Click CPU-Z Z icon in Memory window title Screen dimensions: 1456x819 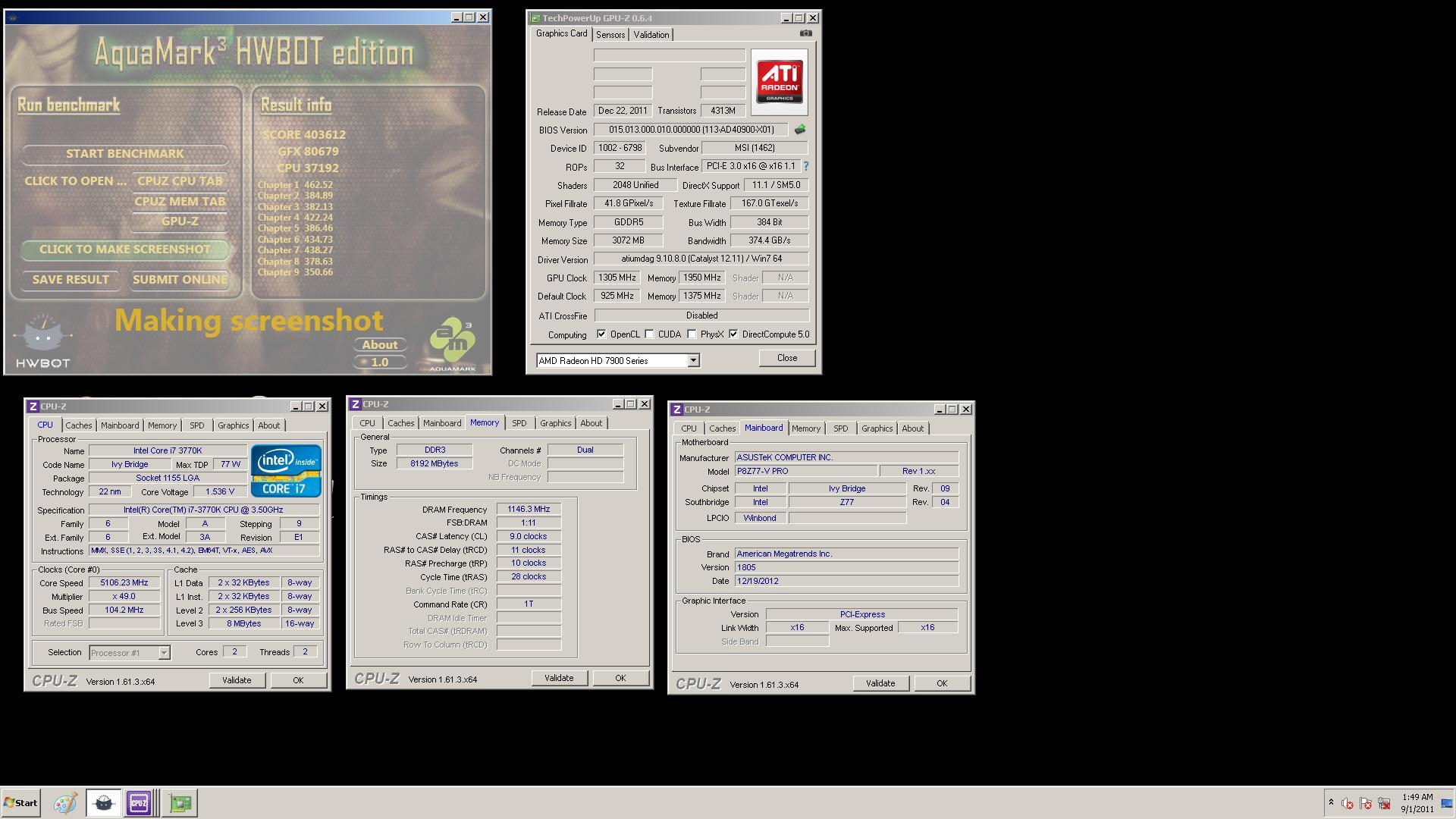click(356, 404)
